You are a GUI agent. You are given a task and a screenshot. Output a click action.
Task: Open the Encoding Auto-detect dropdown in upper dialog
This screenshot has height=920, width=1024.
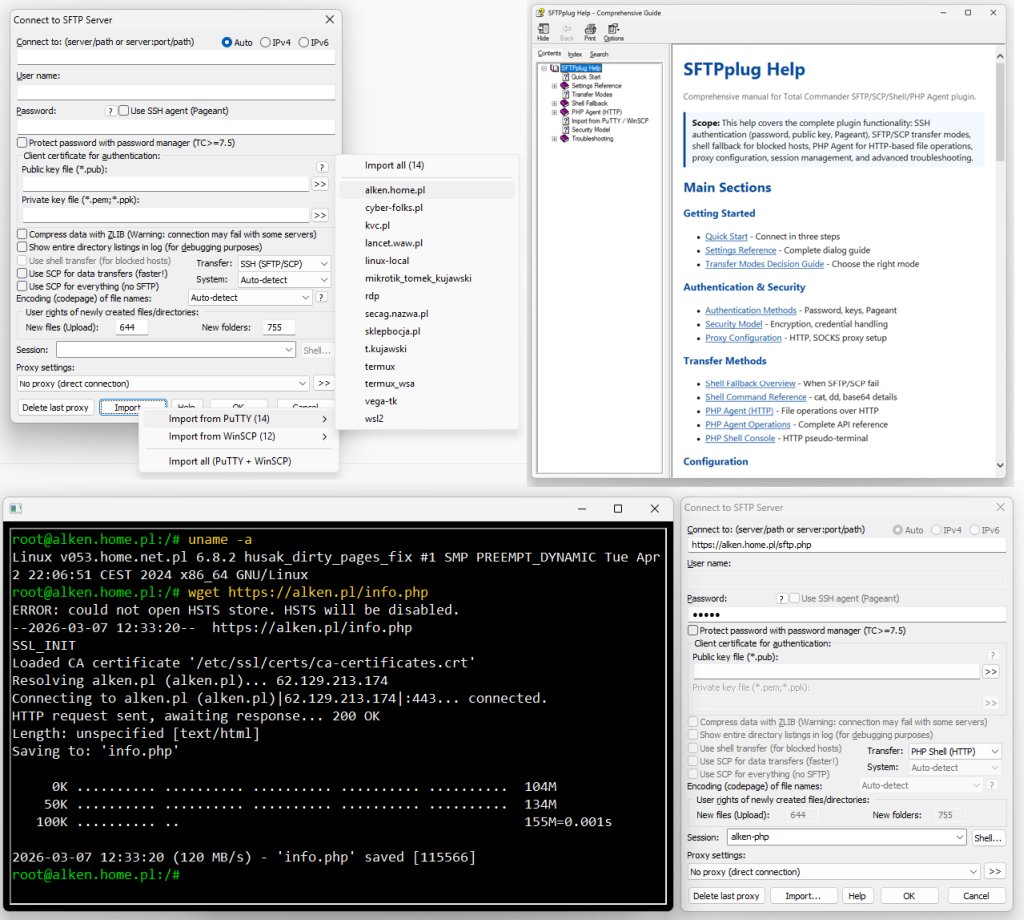point(250,298)
